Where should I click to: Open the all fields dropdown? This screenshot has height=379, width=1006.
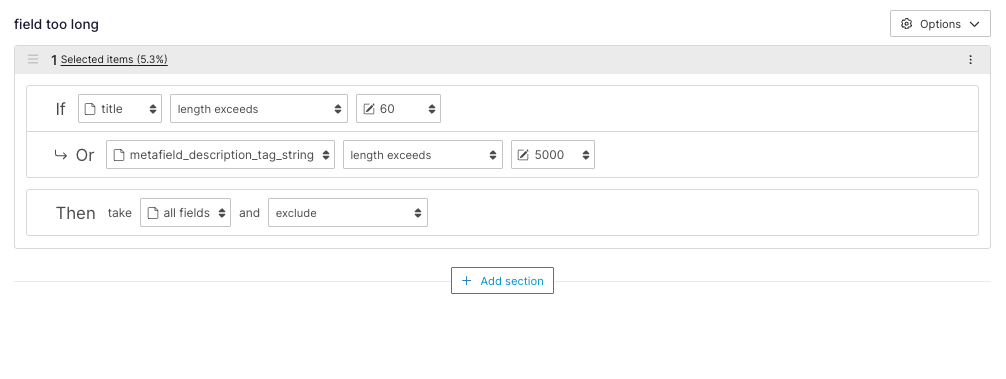[x=185, y=213]
